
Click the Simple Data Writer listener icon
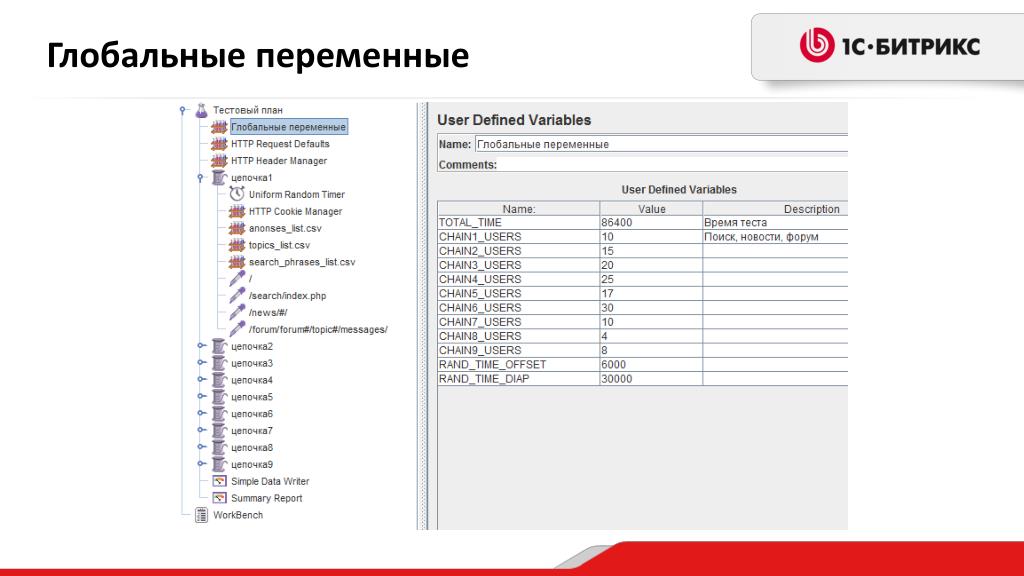point(219,481)
